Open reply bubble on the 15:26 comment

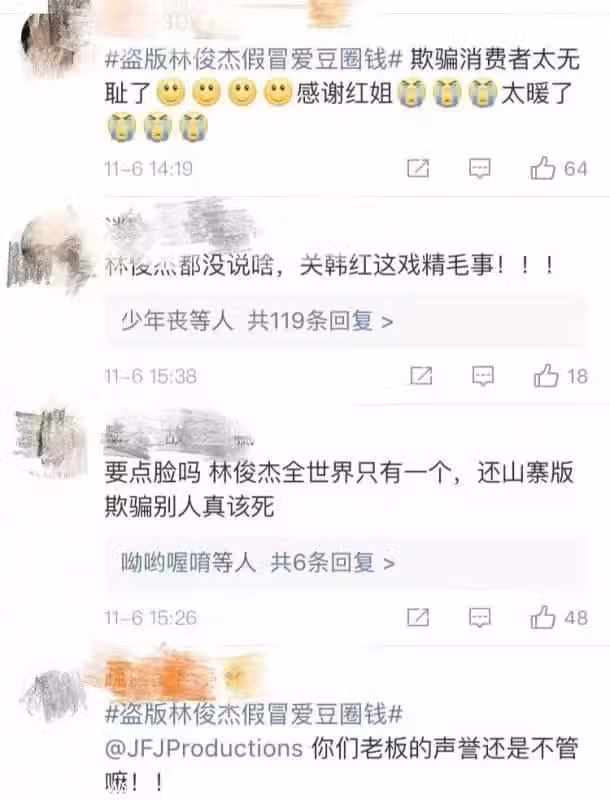pyautogui.click(x=479, y=618)
